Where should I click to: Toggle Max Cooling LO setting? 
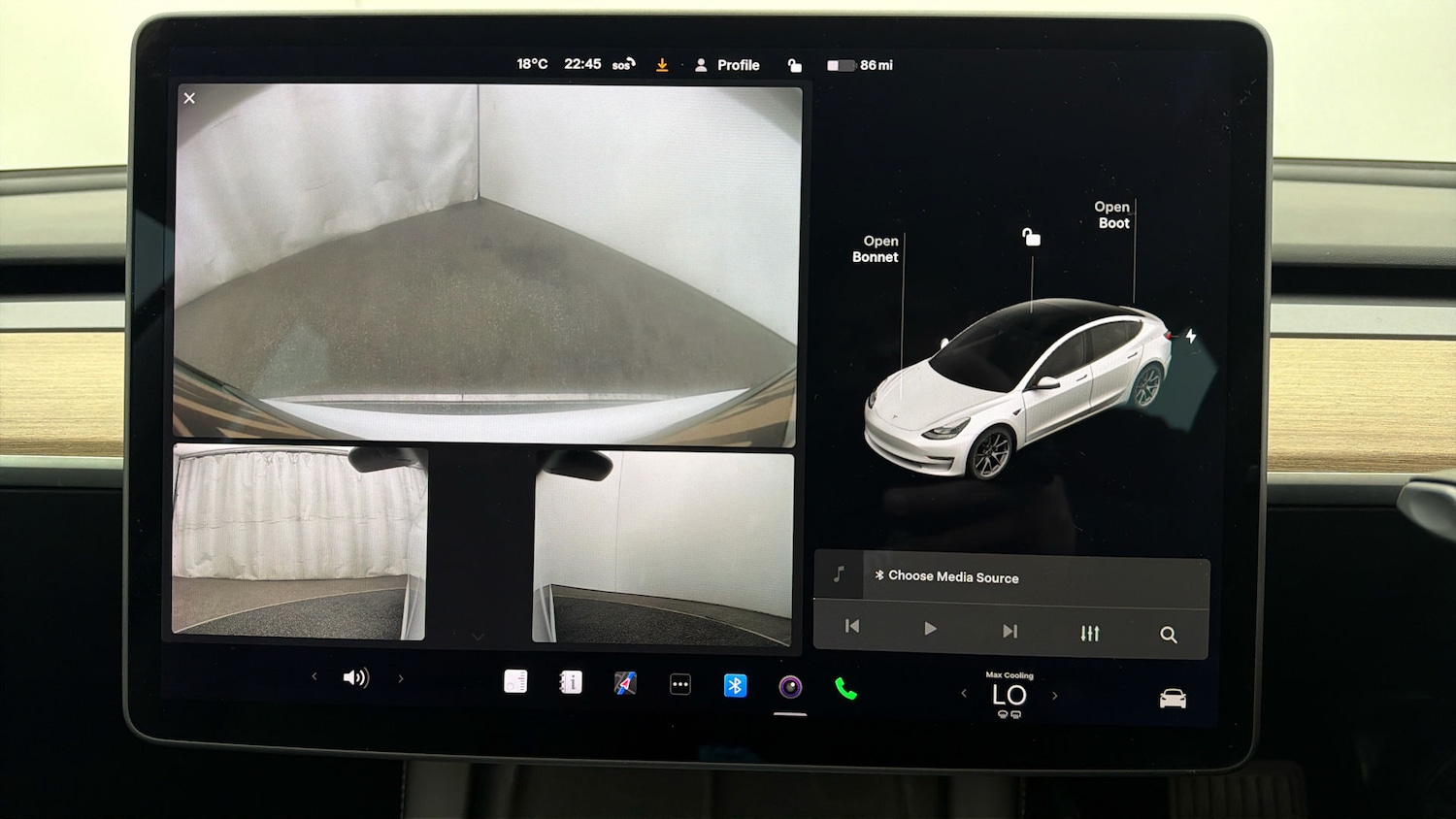[1009, 694]
